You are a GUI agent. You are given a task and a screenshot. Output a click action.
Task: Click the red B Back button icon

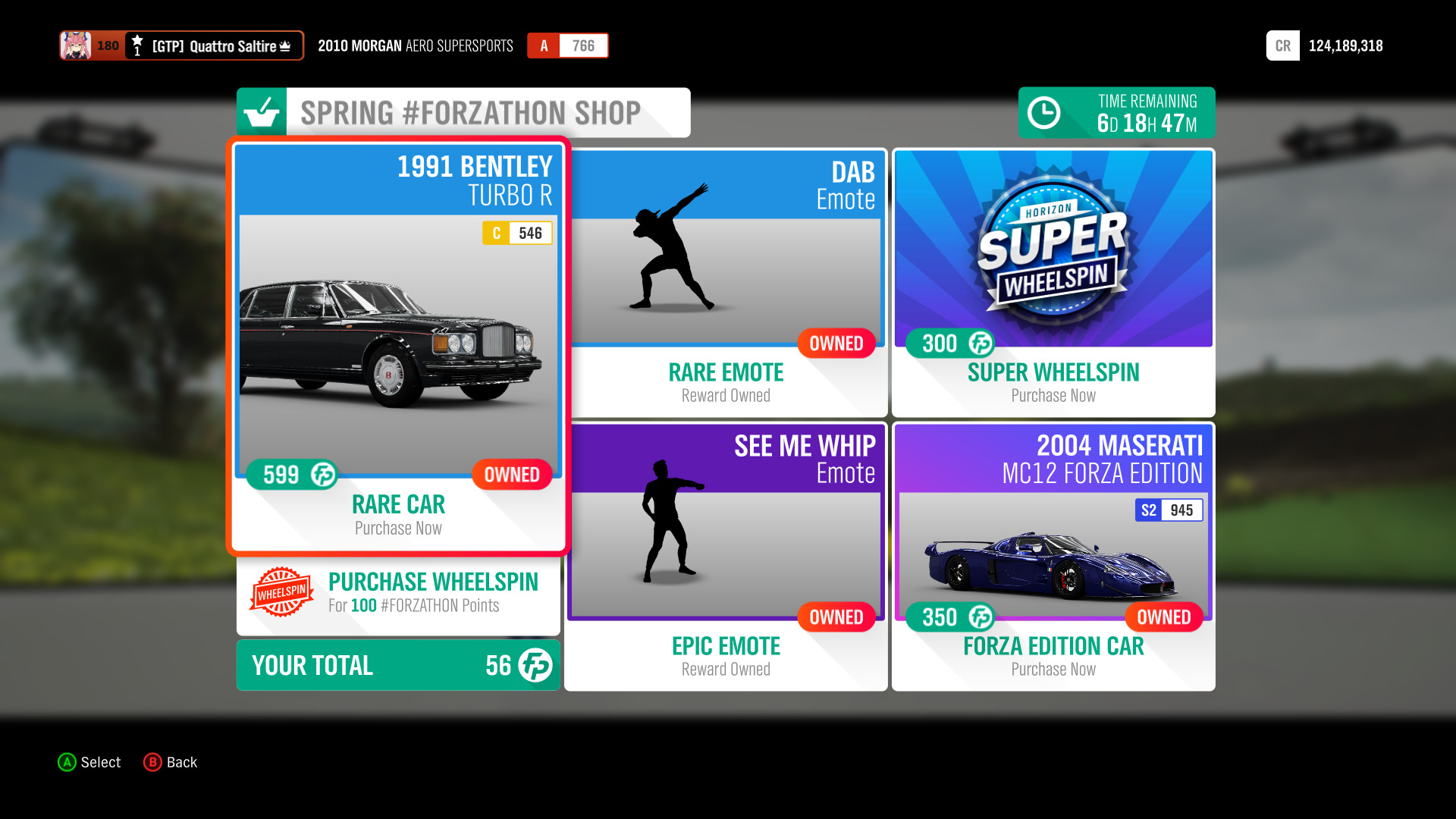(x=152, y=762)
